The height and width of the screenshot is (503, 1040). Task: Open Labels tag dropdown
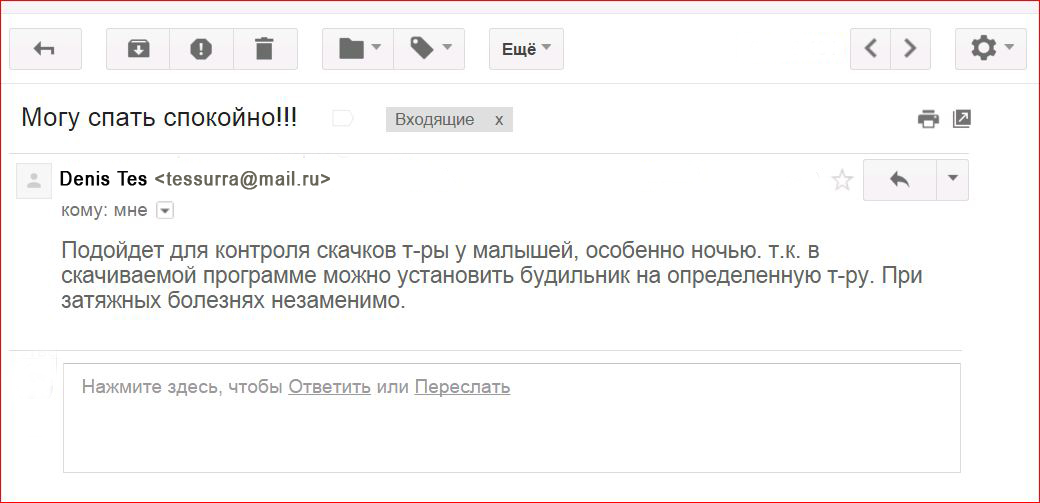tap(429, 49)
